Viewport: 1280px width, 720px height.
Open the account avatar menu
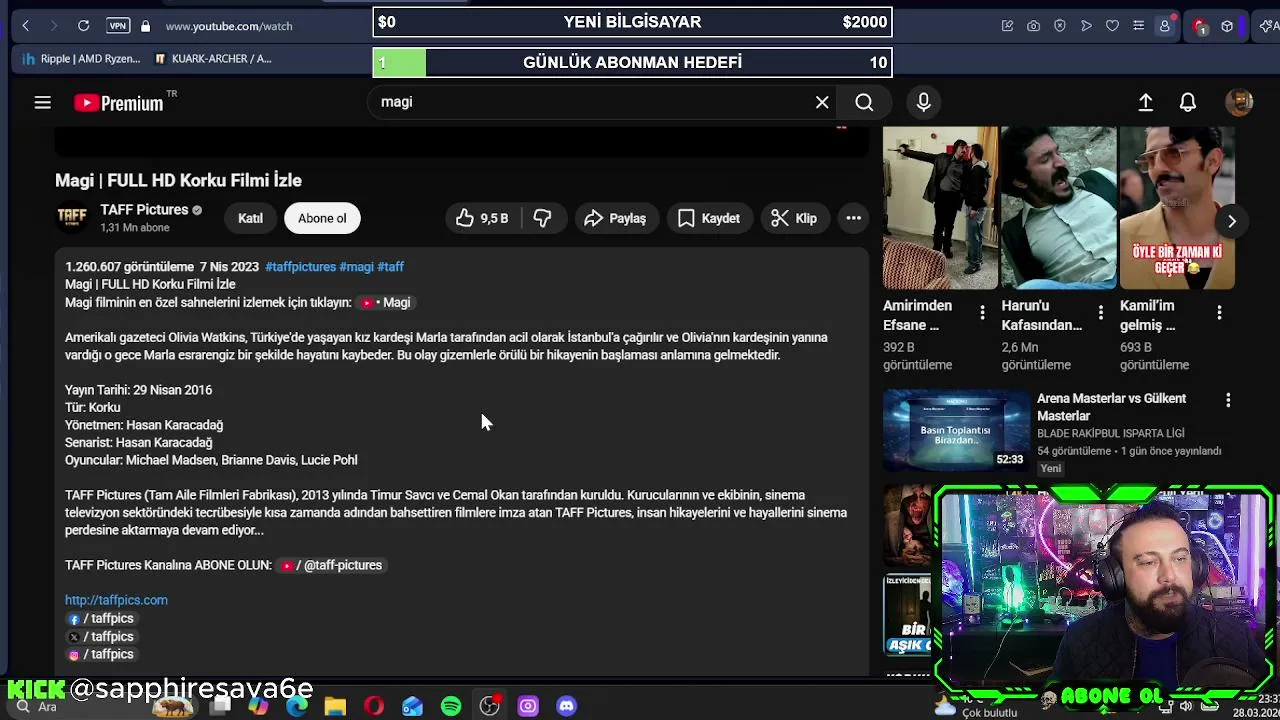pos(1239,102)
